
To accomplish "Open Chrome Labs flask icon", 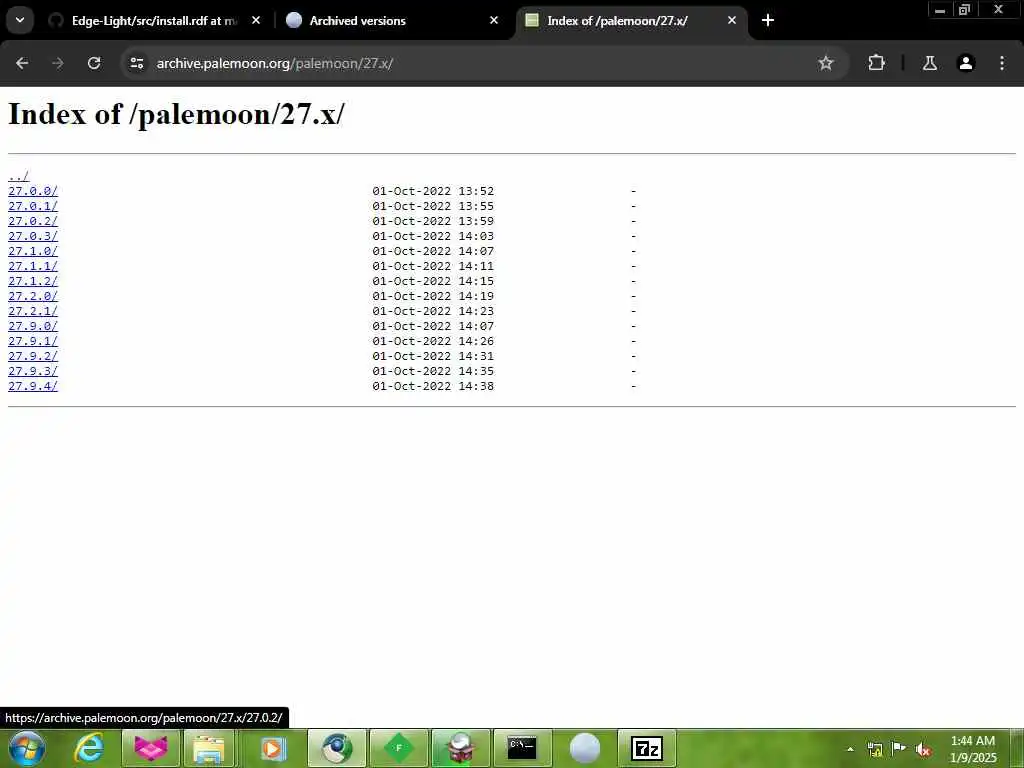I will (x=930, y=63).
